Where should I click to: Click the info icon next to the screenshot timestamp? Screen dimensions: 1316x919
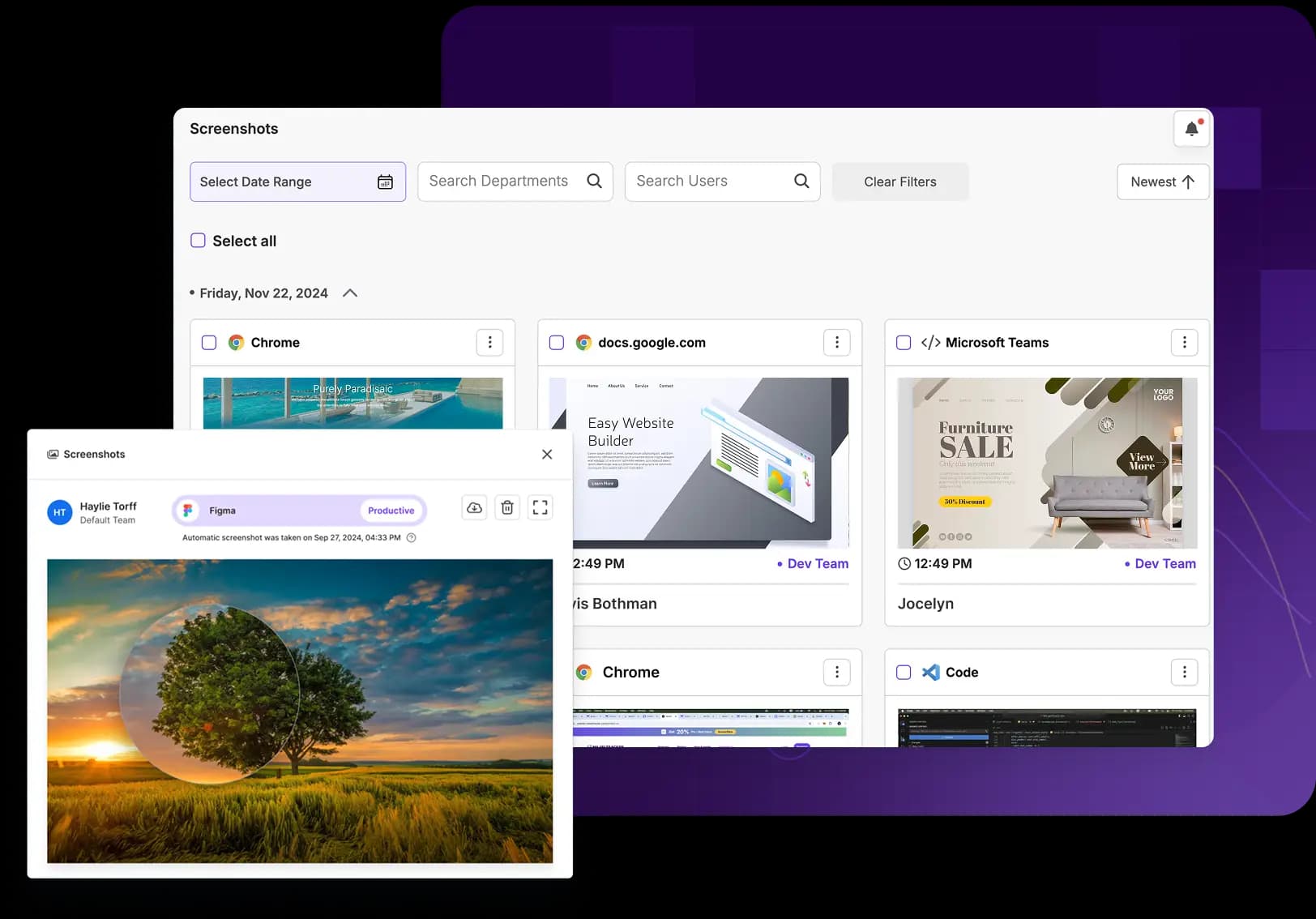(411, 537)
